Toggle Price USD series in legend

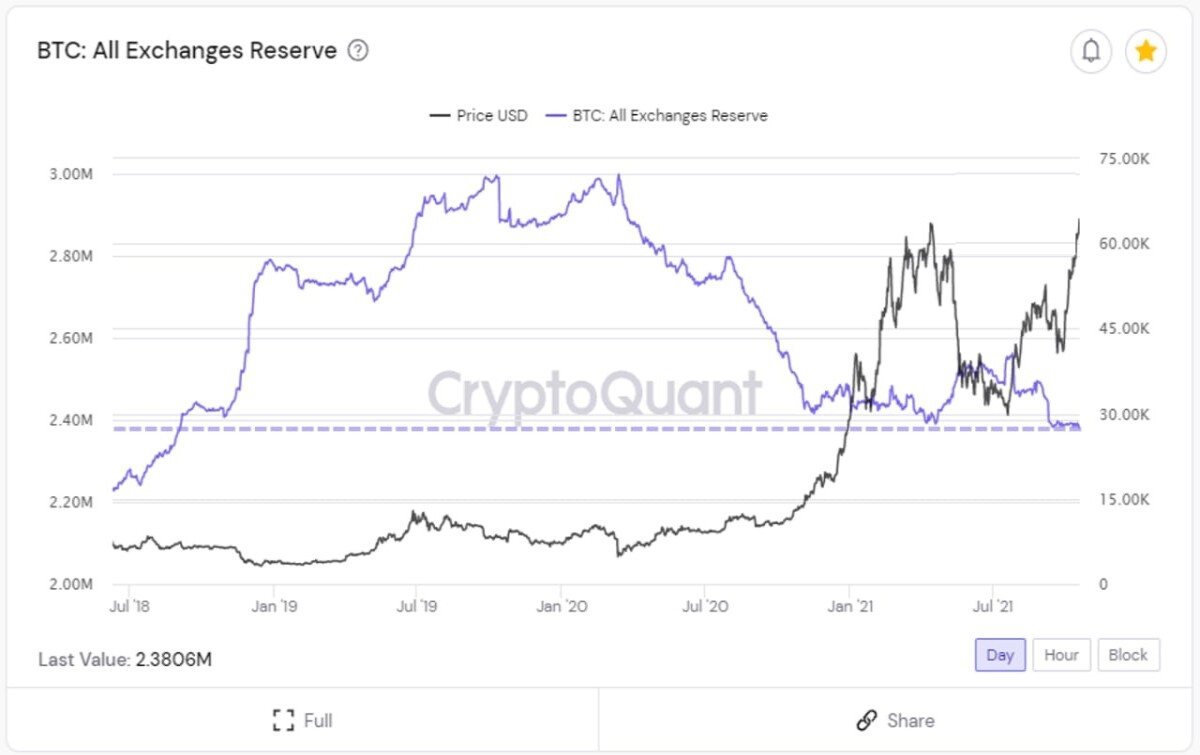[x=478, y=115]
